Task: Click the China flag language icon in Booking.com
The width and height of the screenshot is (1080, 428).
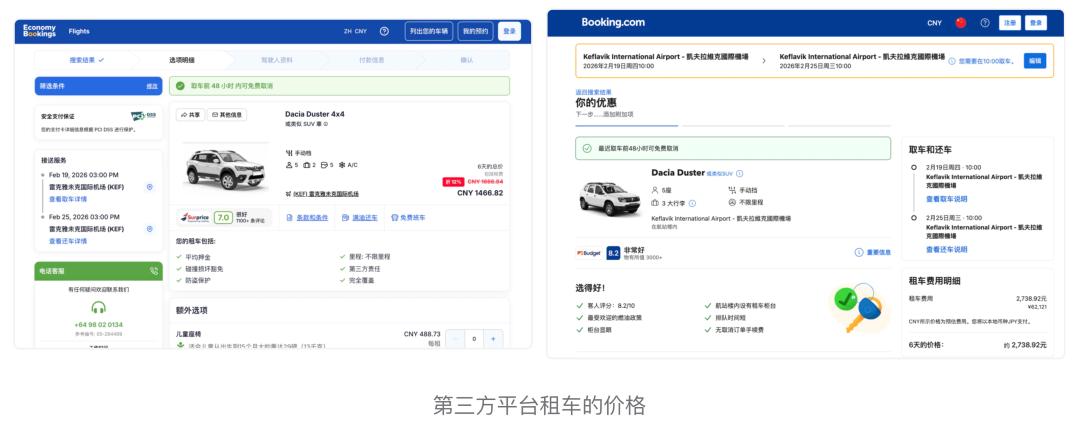Action: tap(961, 23)
